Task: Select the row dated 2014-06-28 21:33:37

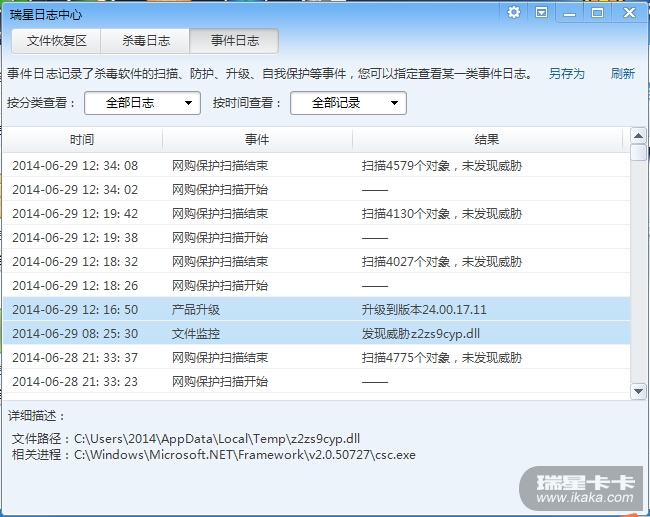Action: coord(317,357)
